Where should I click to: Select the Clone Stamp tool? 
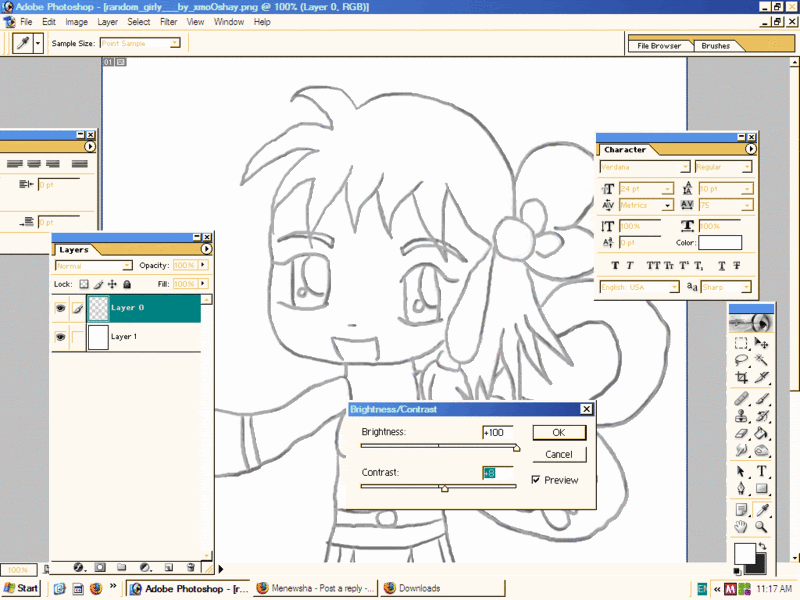(741, 416)
